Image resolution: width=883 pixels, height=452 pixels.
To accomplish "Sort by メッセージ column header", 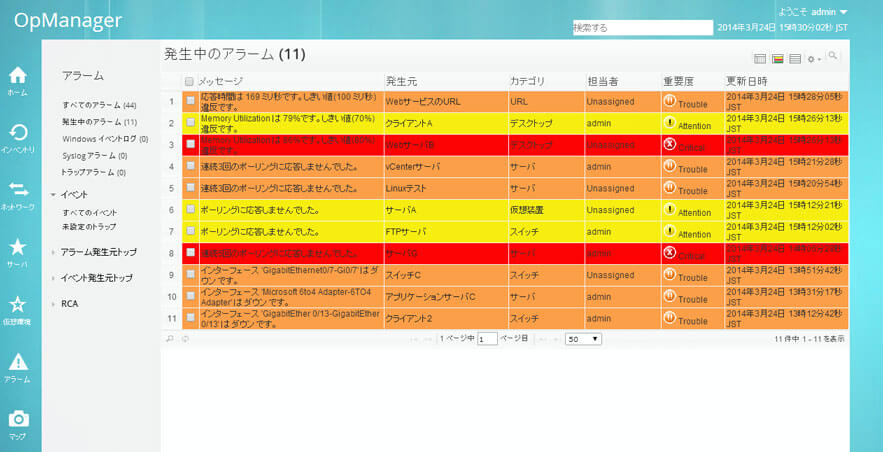I will [220, 82].
